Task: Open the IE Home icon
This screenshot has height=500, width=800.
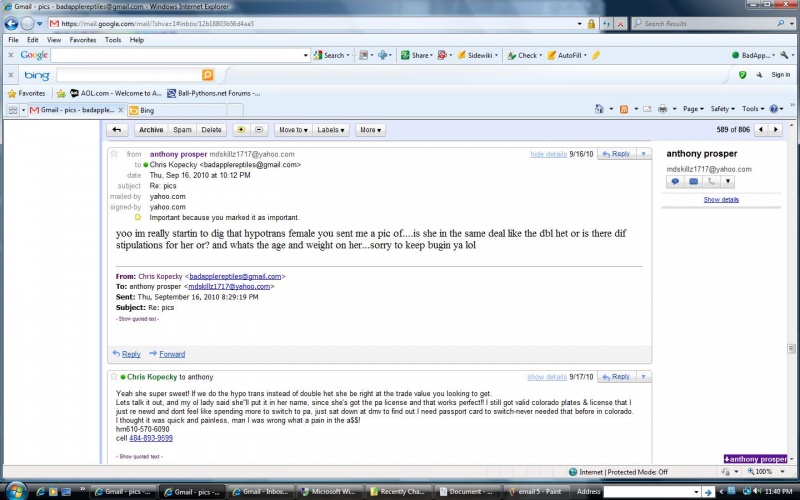Action: click(599, 109)
